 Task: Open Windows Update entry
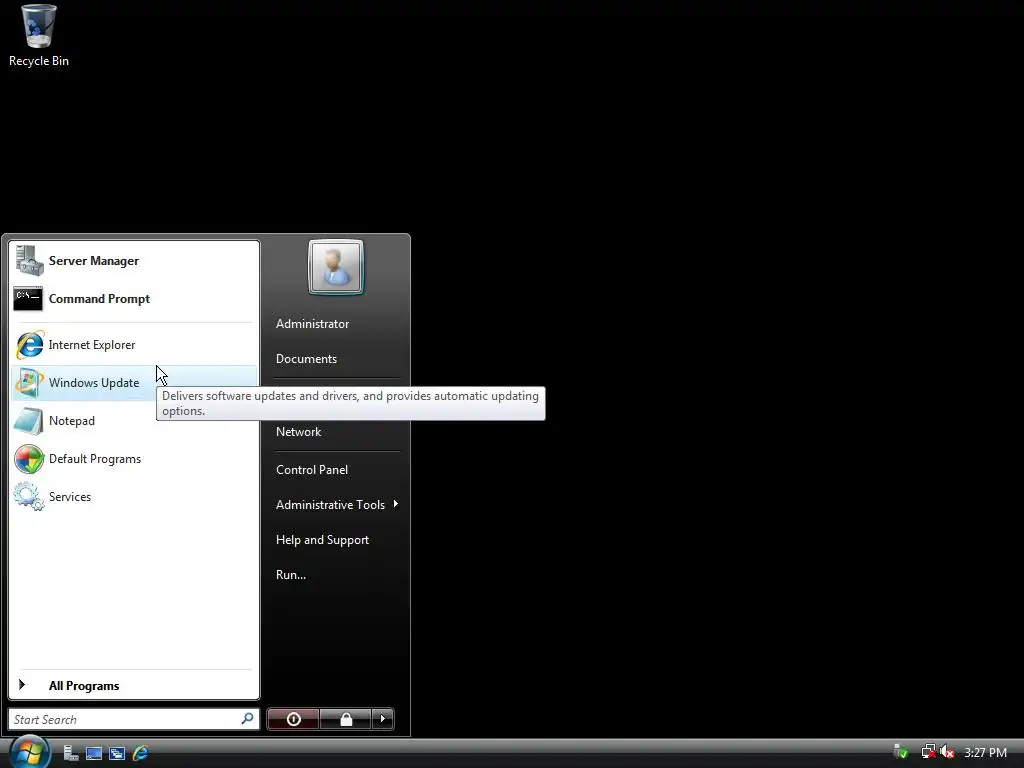tap(134, 383)
